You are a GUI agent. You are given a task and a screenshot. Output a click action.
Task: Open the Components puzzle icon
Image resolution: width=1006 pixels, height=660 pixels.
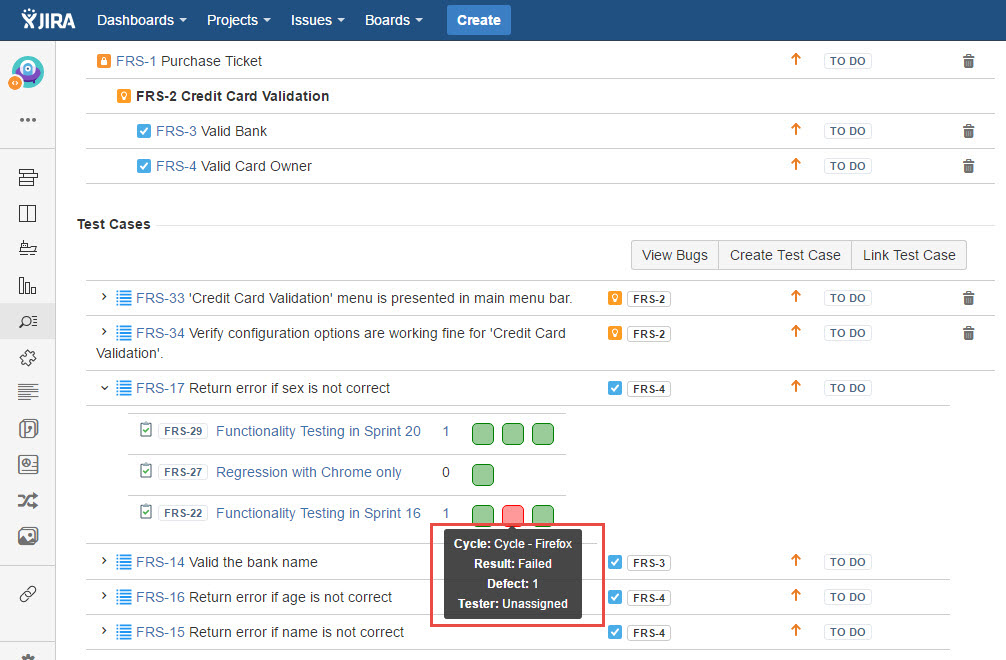point(28,357)
